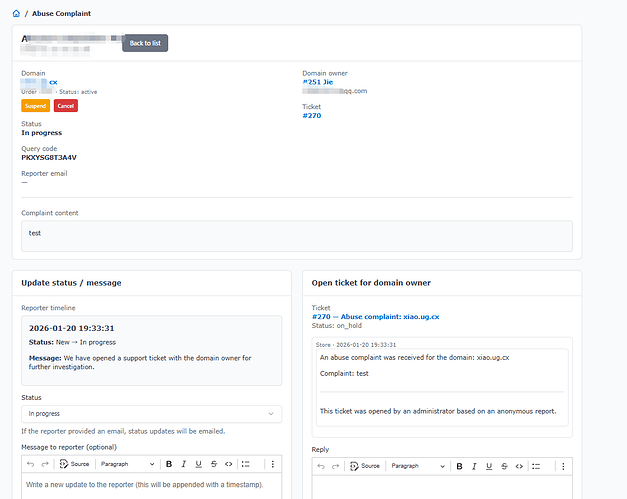Click into the message to reporter text area
This screenshot has width=627, height=499.
[152, 486]
